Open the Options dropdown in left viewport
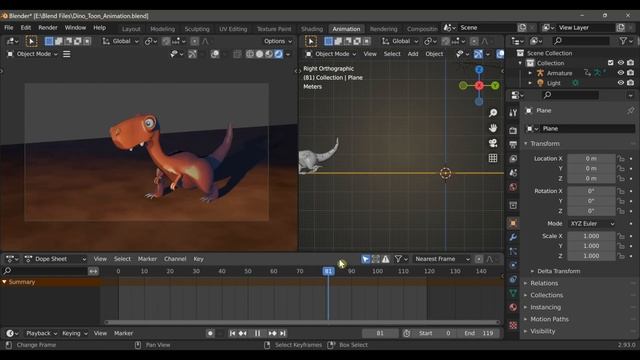The height and width of the screenshot is (360, 640). coord(278,41)
